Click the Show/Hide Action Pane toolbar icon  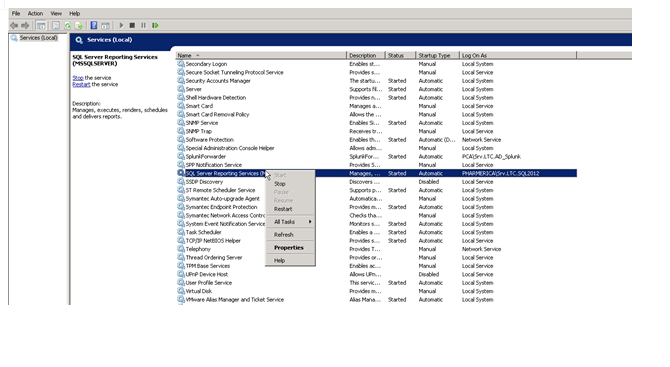pyautogui.click(x=105, y=26)
